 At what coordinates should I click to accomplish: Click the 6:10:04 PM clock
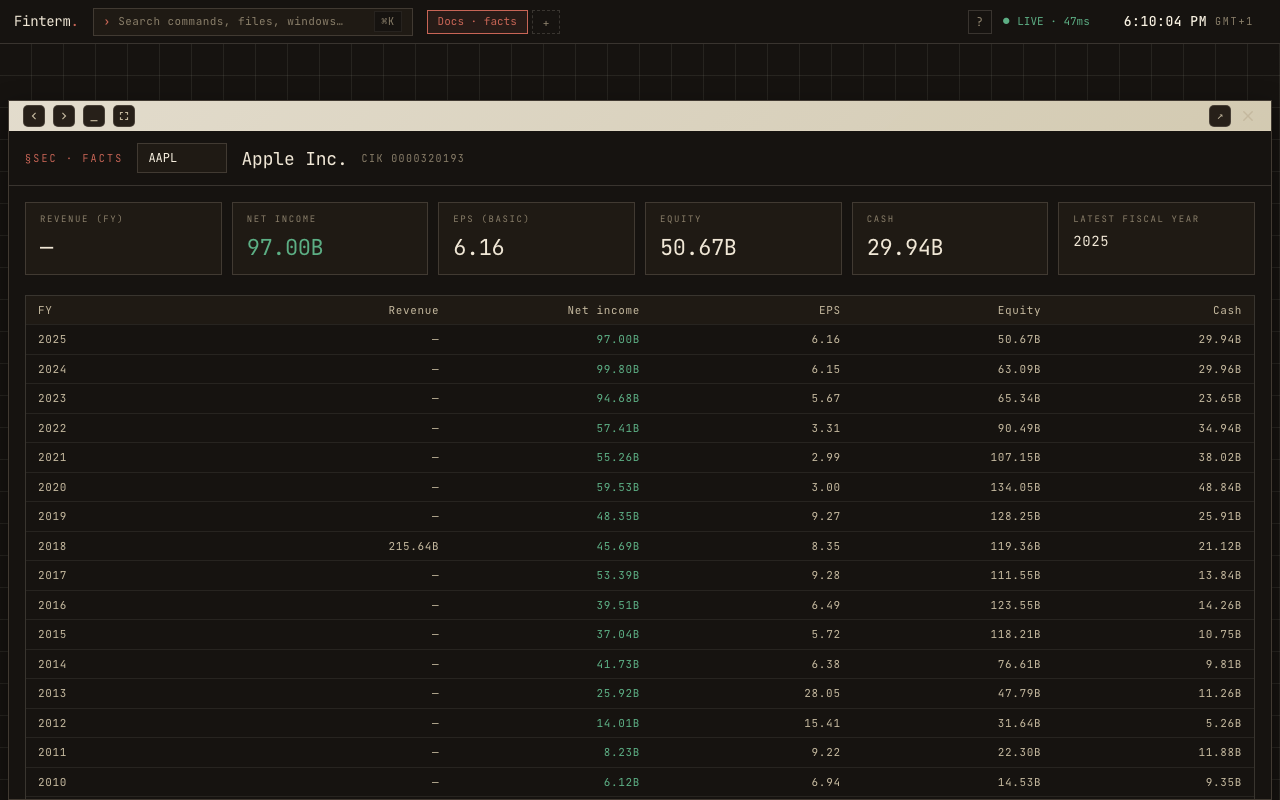[x=1165, y=22]
